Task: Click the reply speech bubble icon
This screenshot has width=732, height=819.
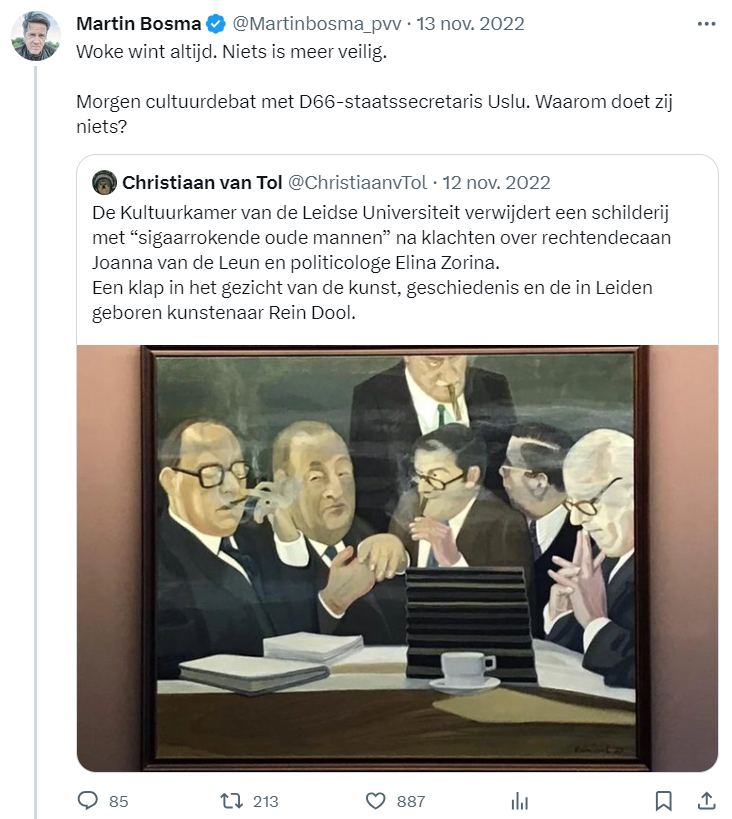Action: (x=88, y=800)
